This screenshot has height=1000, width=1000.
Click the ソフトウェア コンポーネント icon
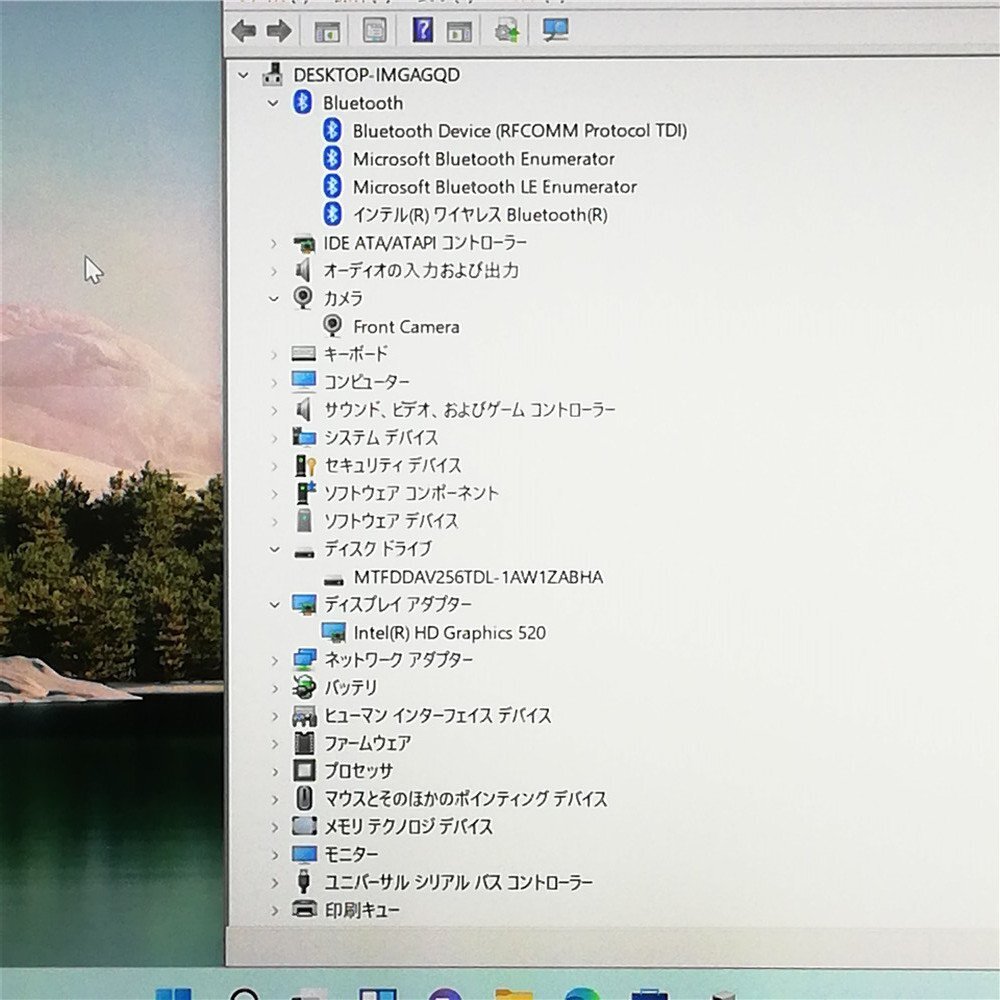pyautogui.click(x=306, y=493)
